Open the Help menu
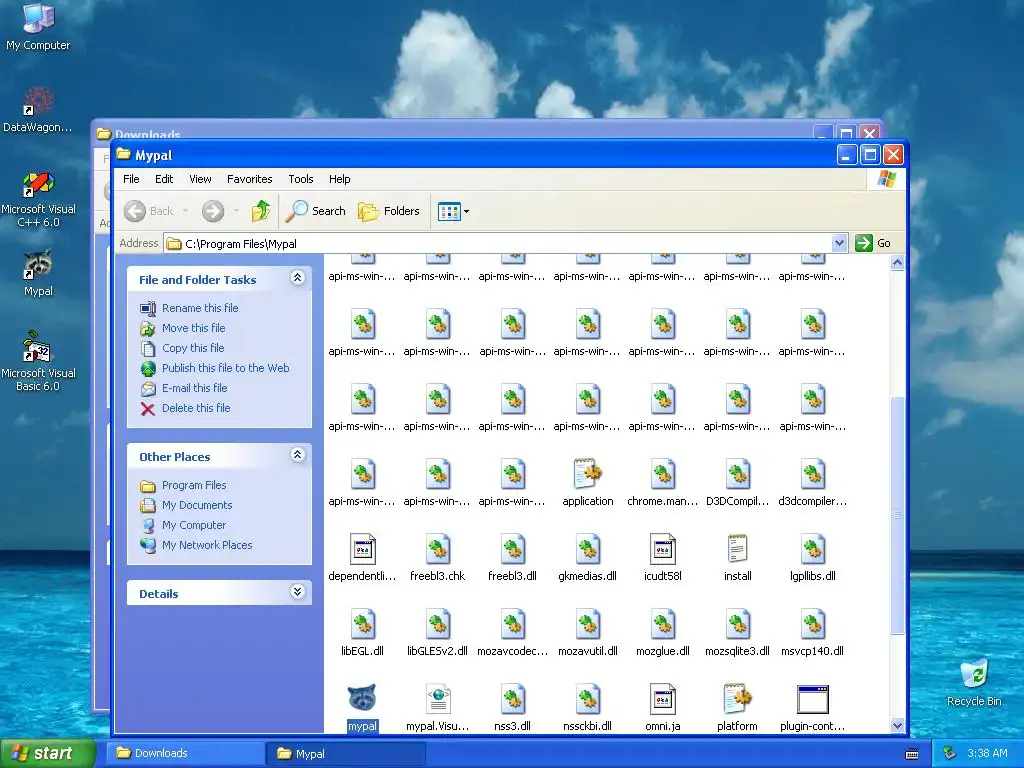Viewport: 1024px width, 768px height. [339, 179]
